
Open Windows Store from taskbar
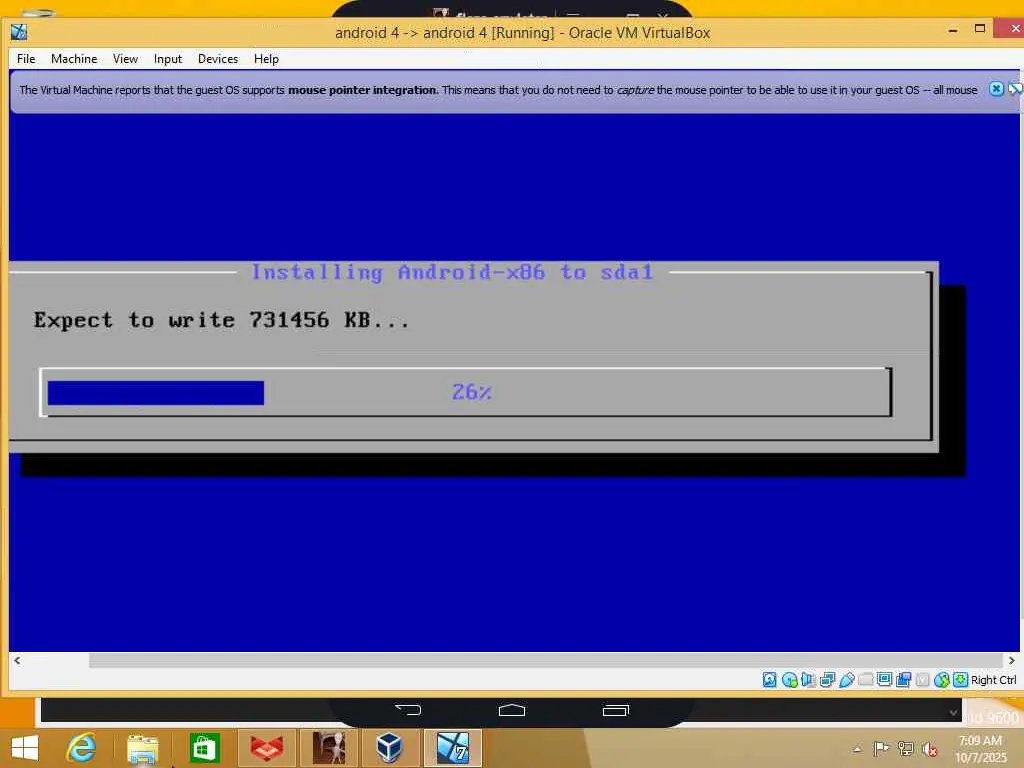click(204, 748)
